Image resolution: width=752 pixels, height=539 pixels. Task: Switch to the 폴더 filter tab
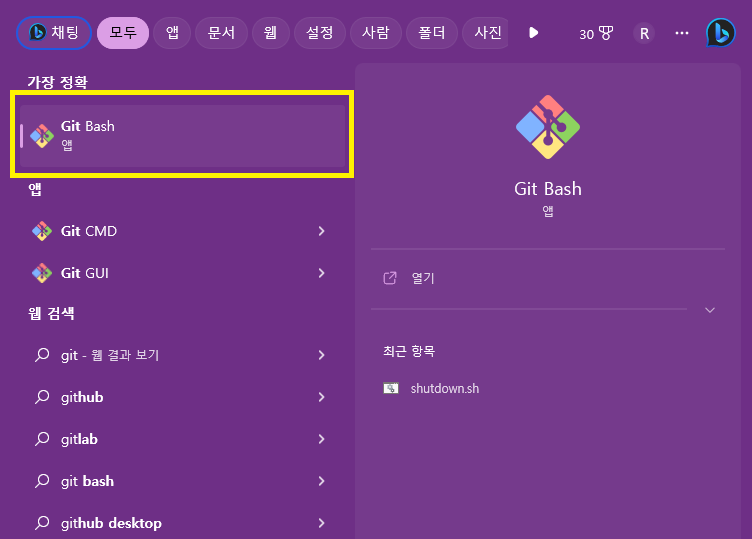[432, 33]
